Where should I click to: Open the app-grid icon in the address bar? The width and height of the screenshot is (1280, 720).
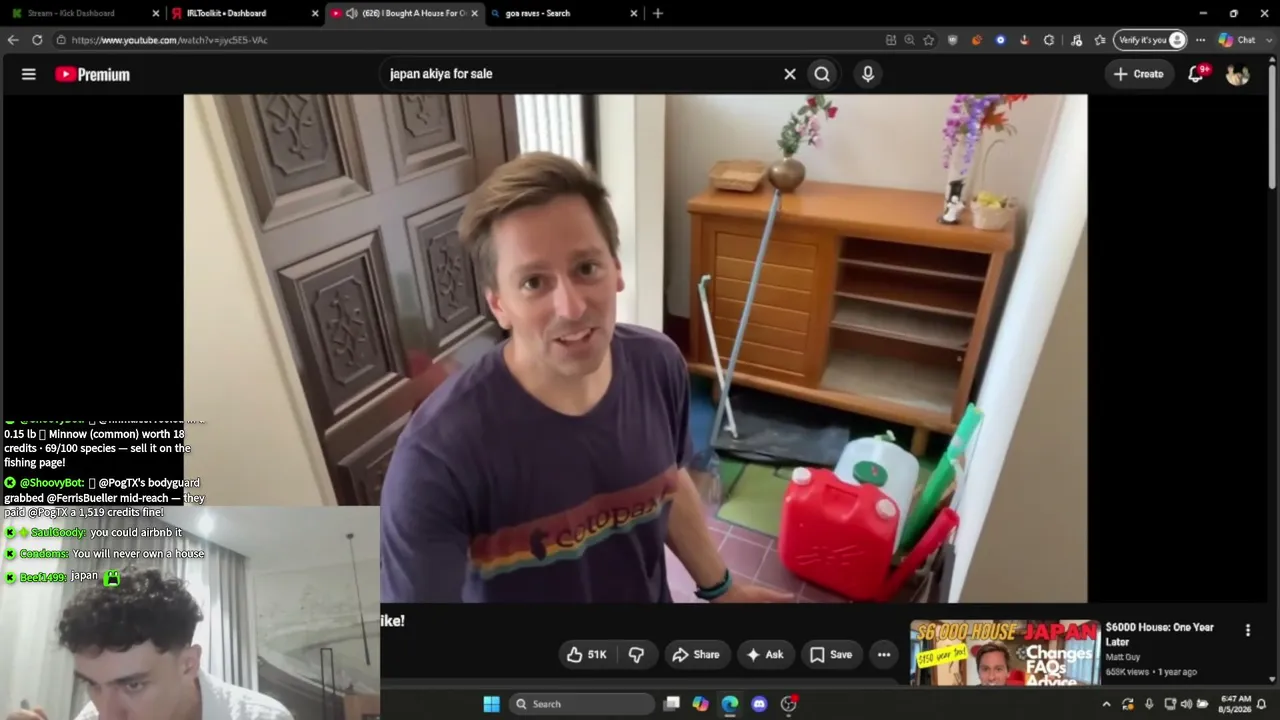(x=891, y=40)
